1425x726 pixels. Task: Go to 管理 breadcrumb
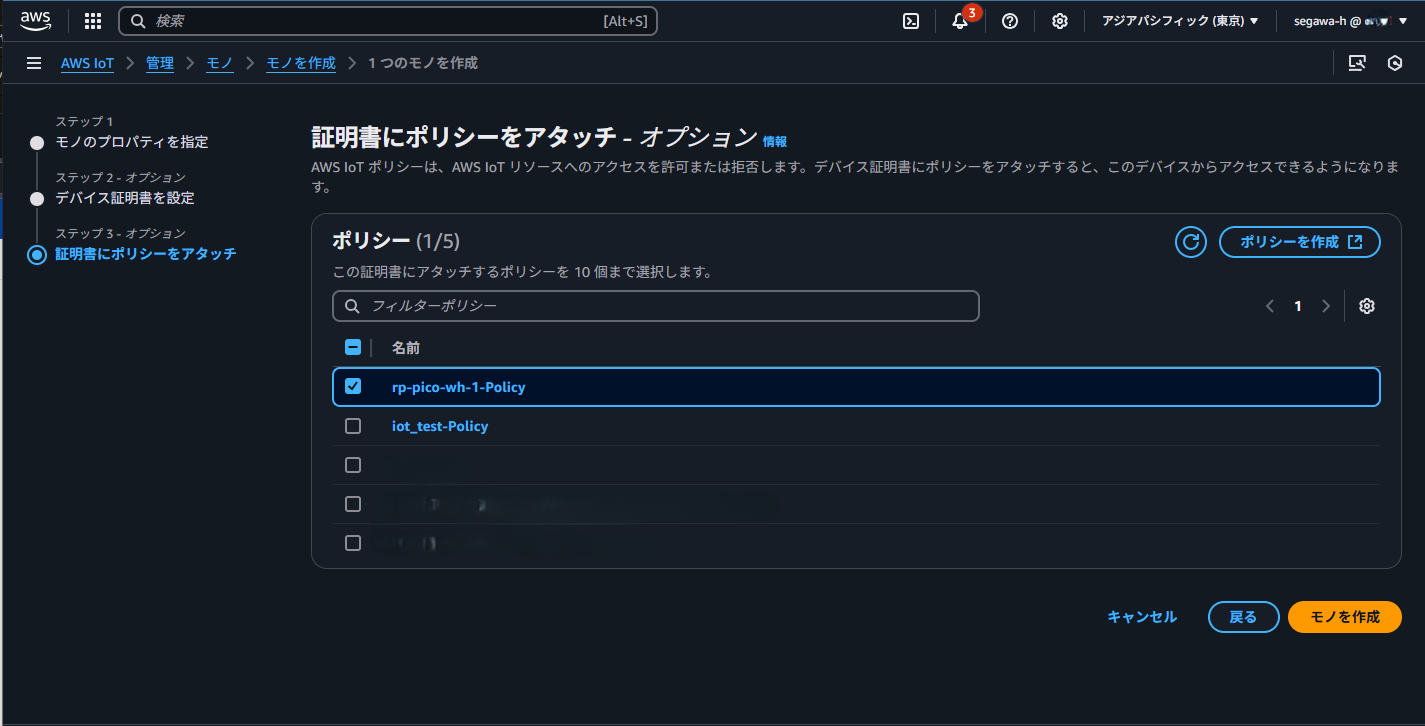(160, 63)
